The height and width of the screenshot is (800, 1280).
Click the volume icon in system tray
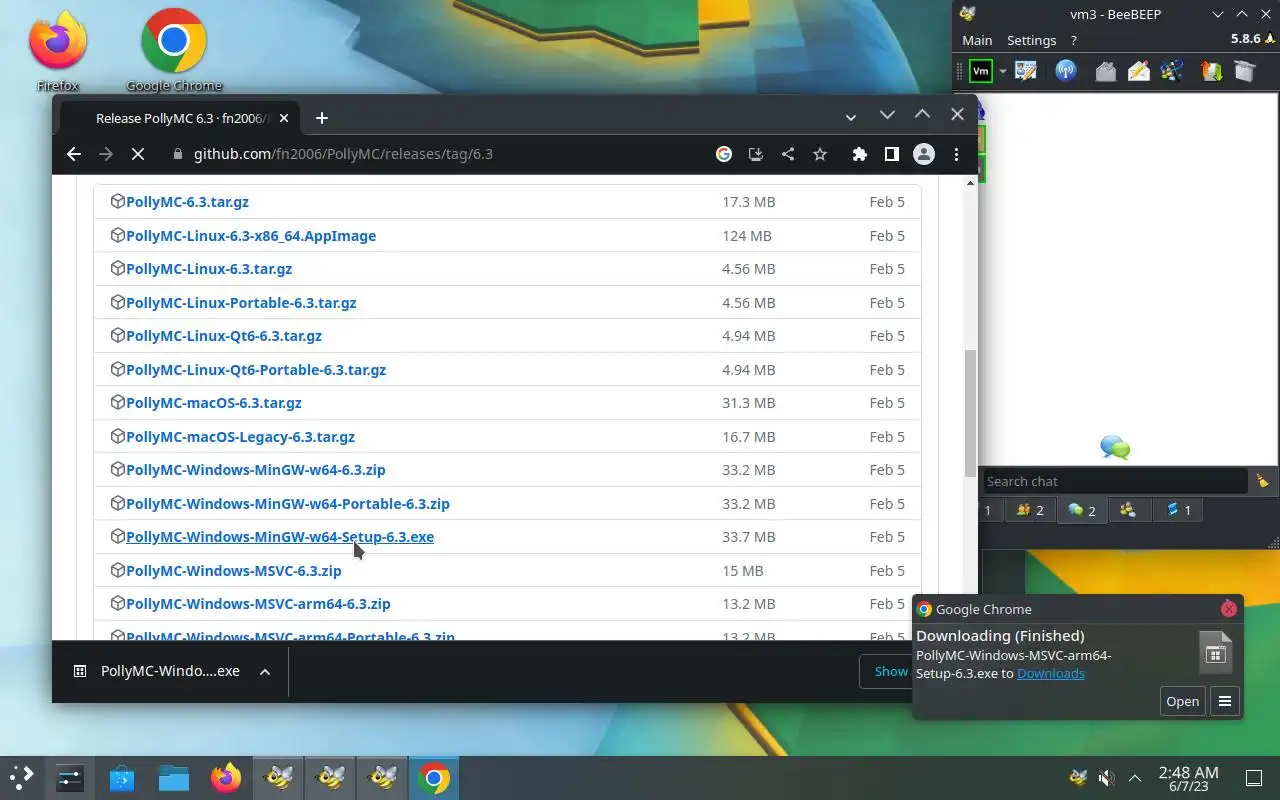1106,778
